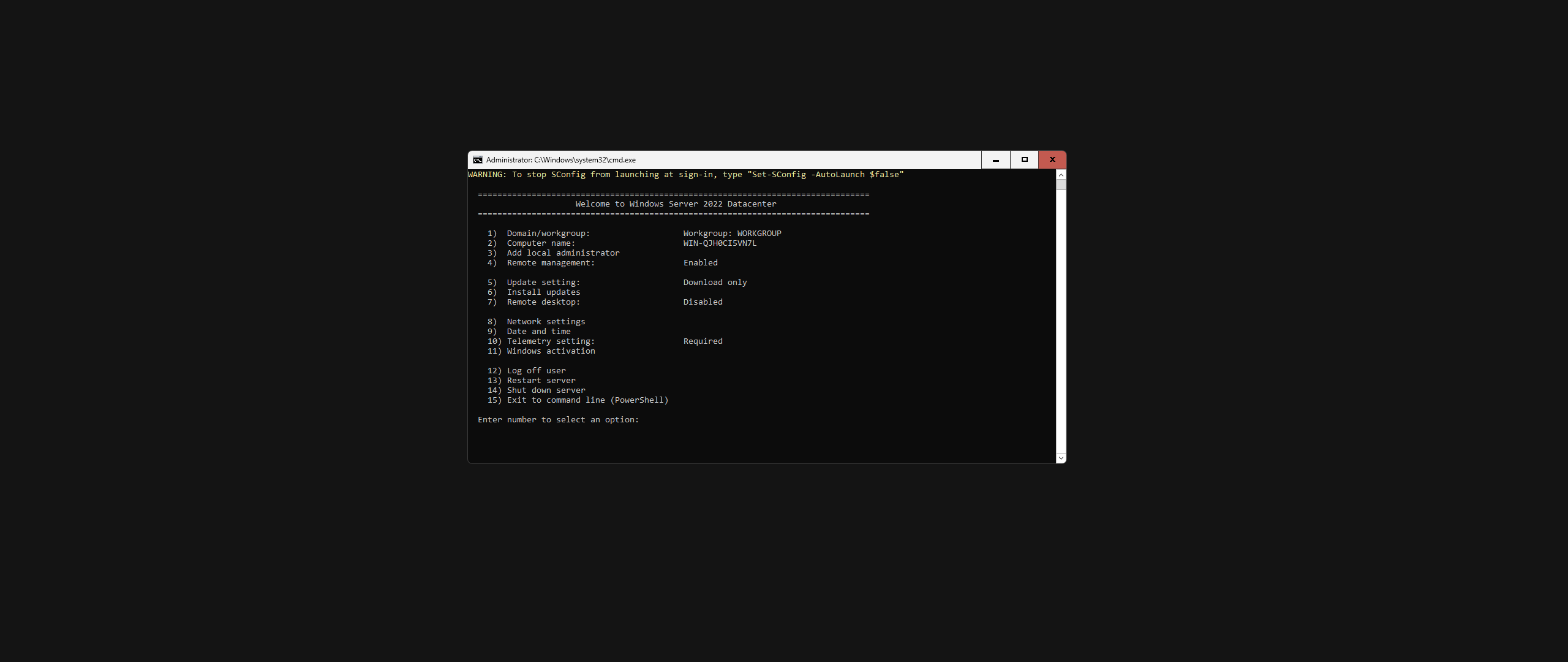Viewport: 1568px width, 662px height.
Task: Click the window title bar text
Action: (x=560, y=160)
